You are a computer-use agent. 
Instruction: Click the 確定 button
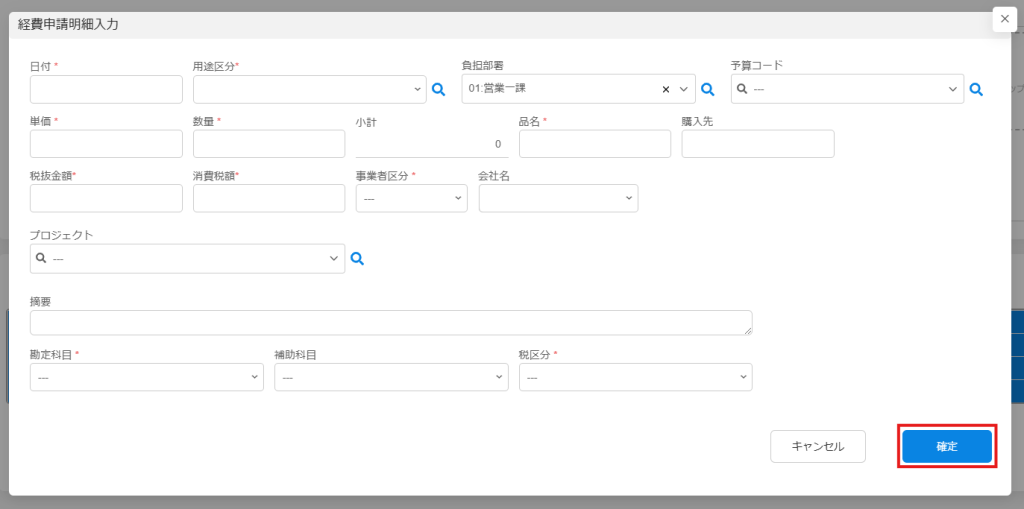coord(947,447)
